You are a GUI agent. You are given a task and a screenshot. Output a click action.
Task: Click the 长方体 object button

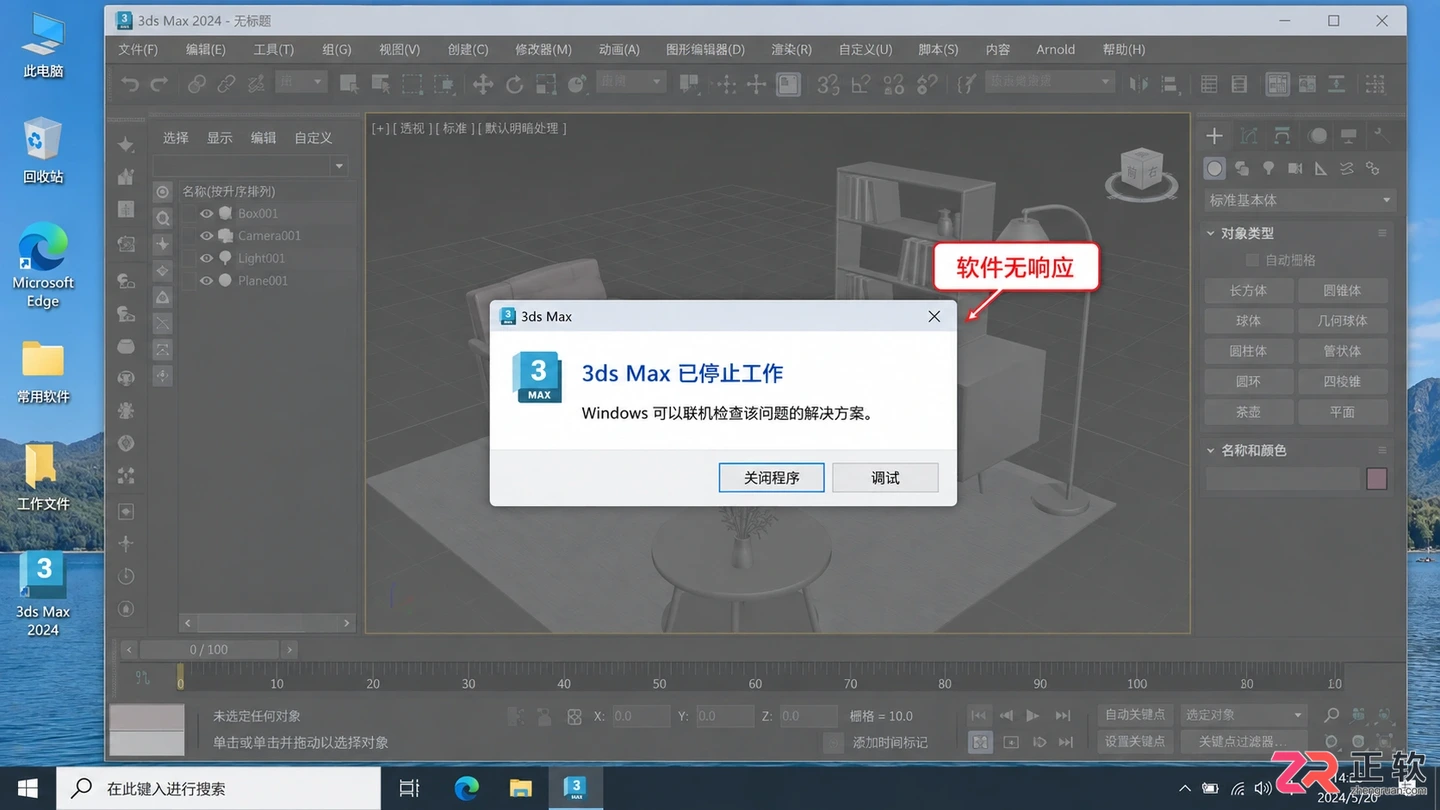click(1248, 291)
